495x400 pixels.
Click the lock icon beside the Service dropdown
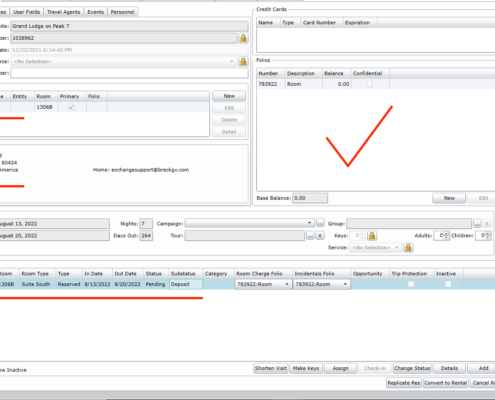click(408, 248)
